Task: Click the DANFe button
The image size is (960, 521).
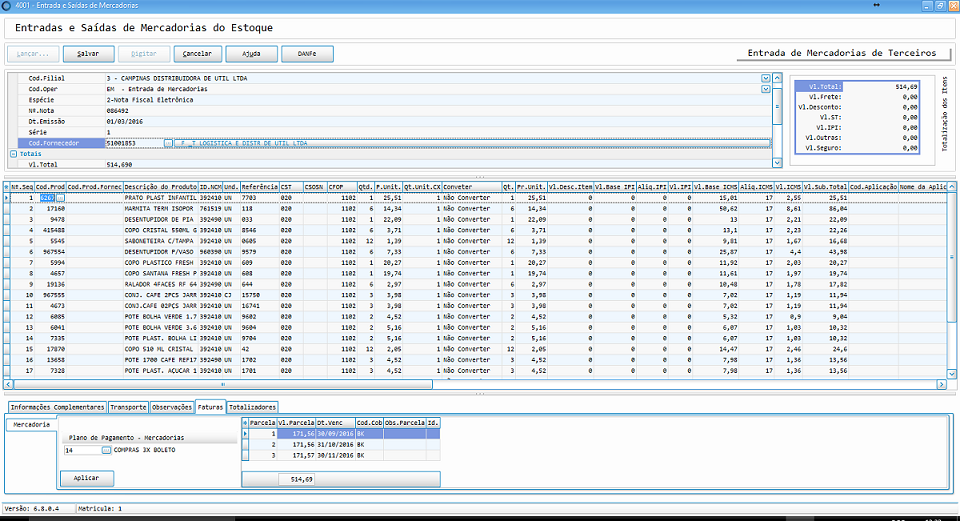Action: tap(307, 54)
